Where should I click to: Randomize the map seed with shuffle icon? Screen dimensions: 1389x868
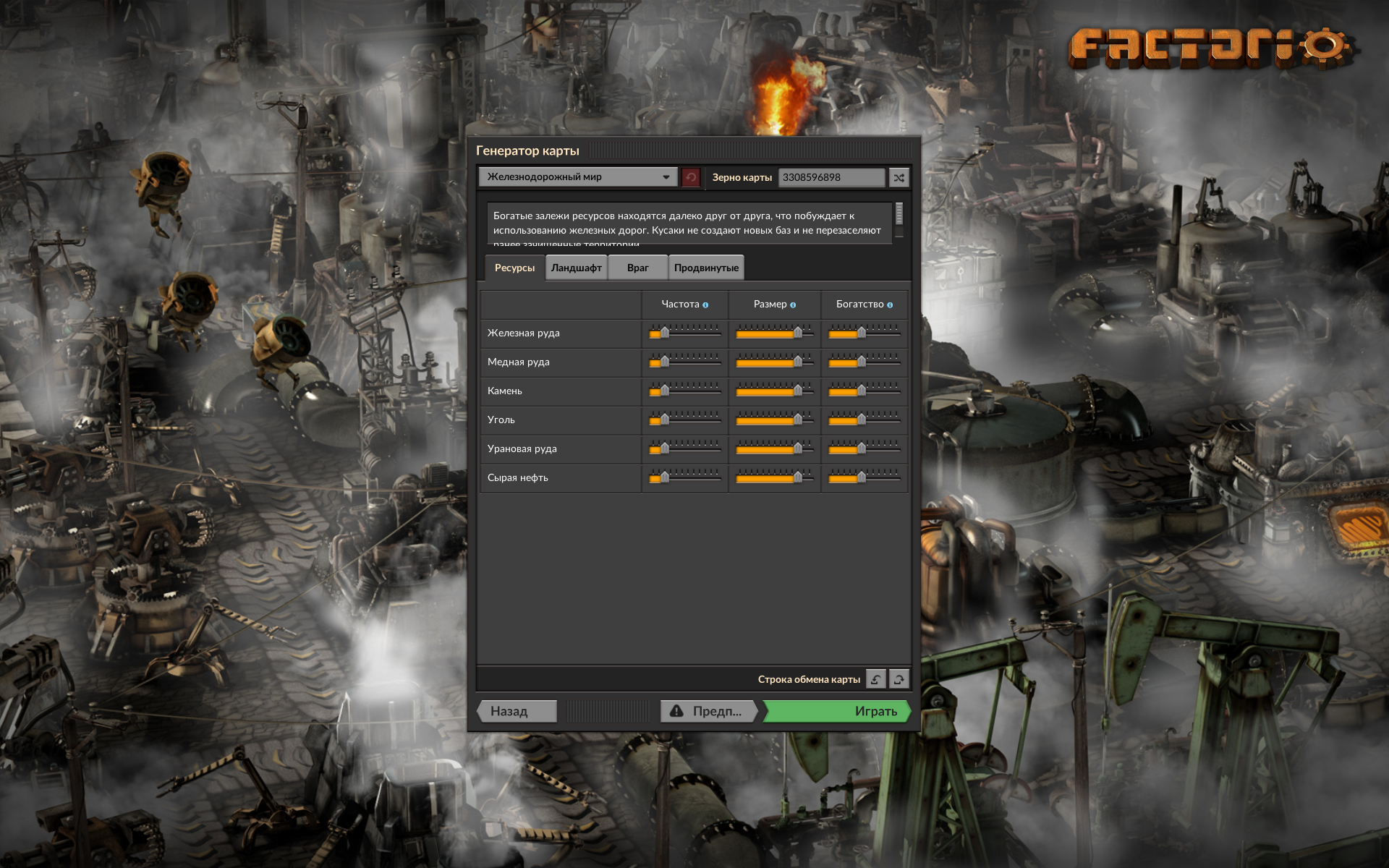(899, 177)
